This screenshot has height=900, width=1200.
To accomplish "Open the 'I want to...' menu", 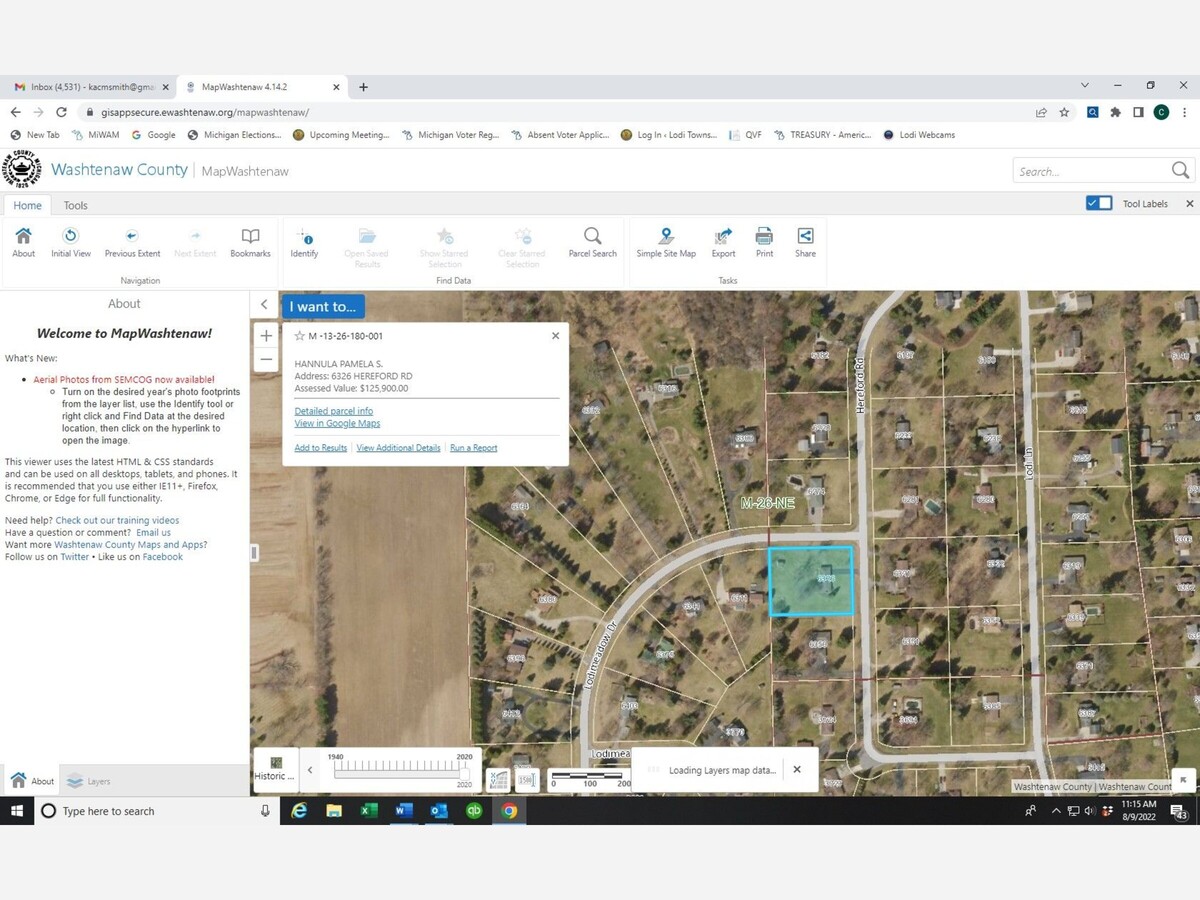I will point(322,307).
